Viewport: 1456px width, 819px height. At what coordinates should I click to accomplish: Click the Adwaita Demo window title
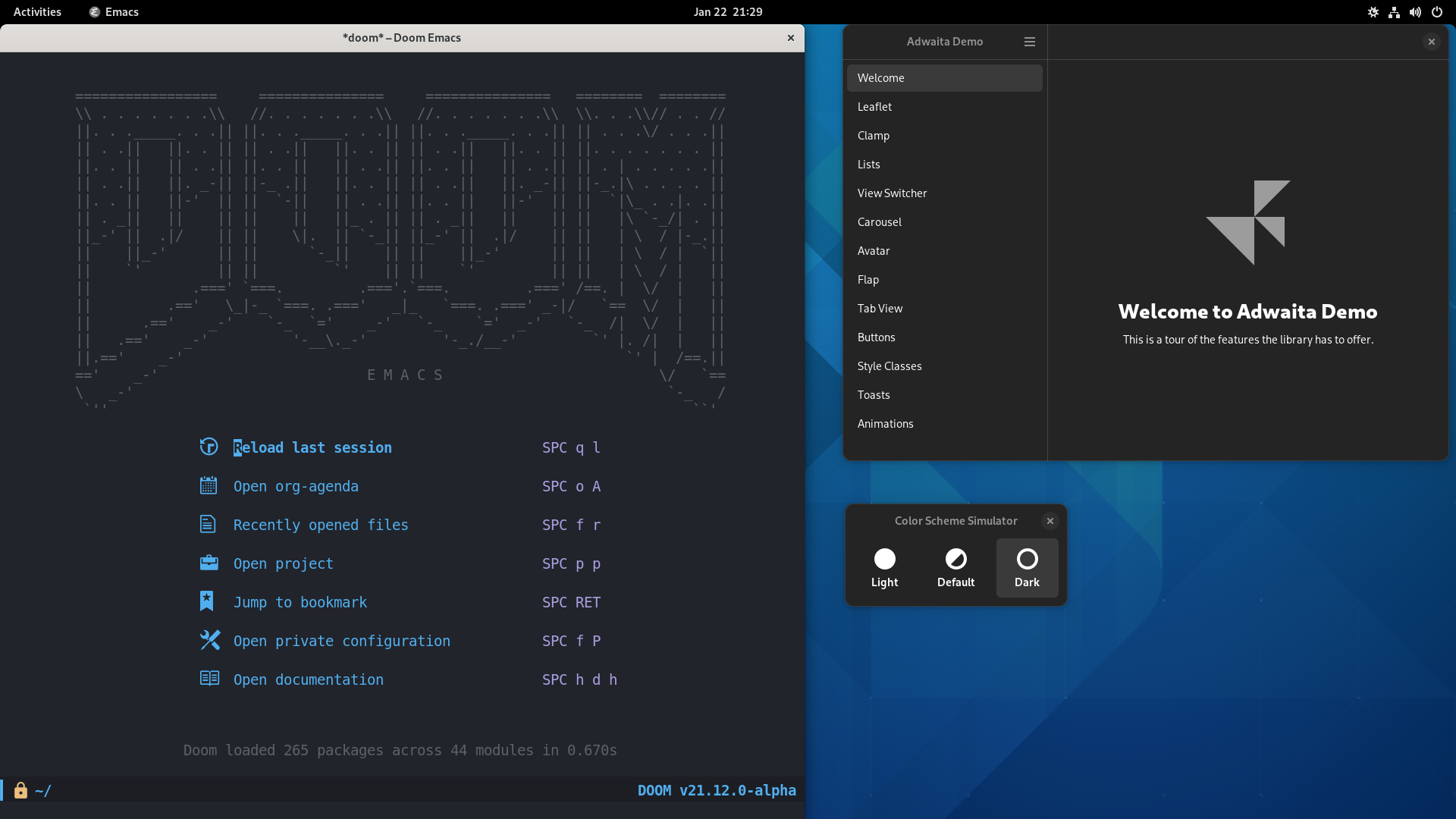click(944, 42)
